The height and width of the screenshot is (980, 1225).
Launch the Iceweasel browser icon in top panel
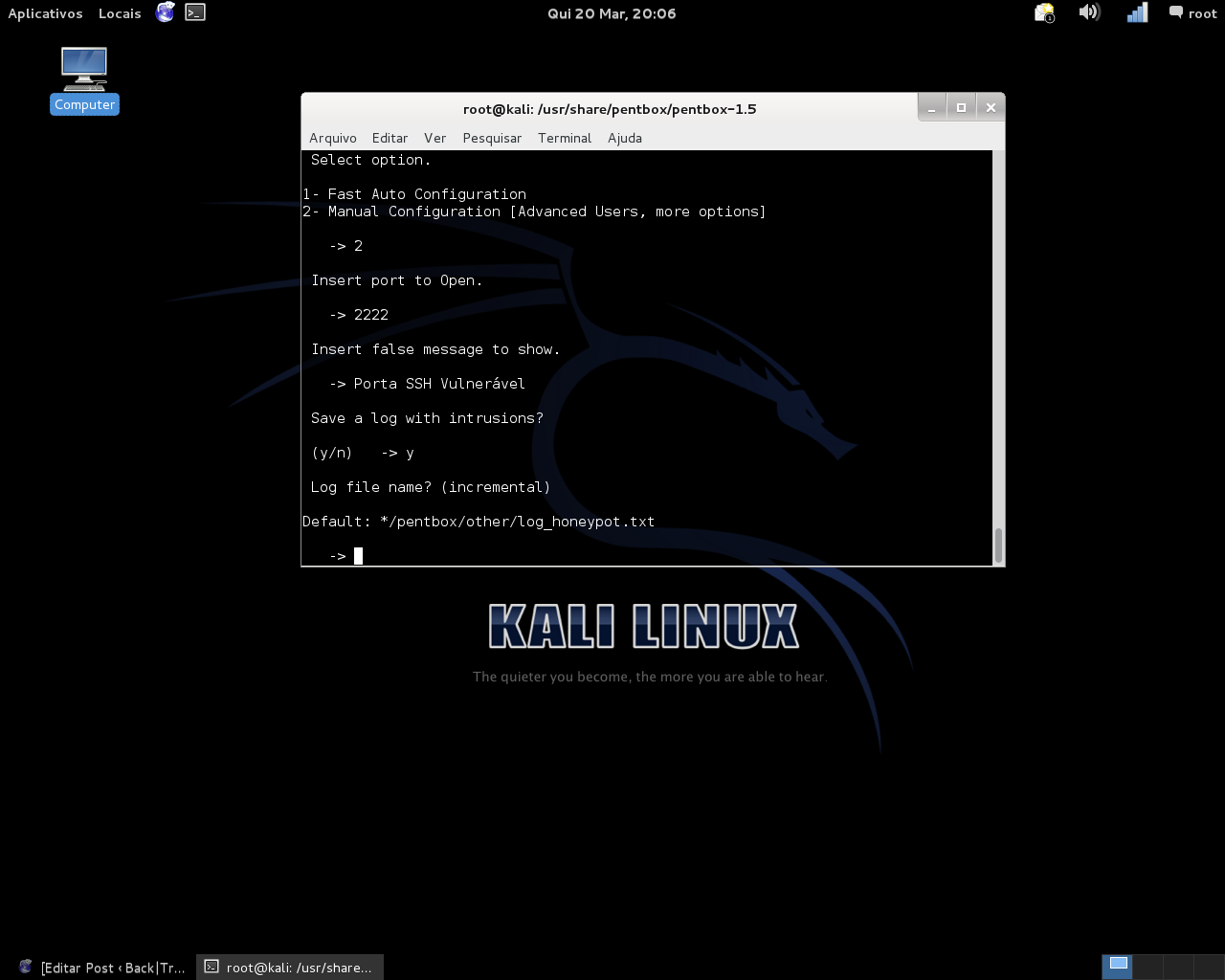[x=166, y=12]
